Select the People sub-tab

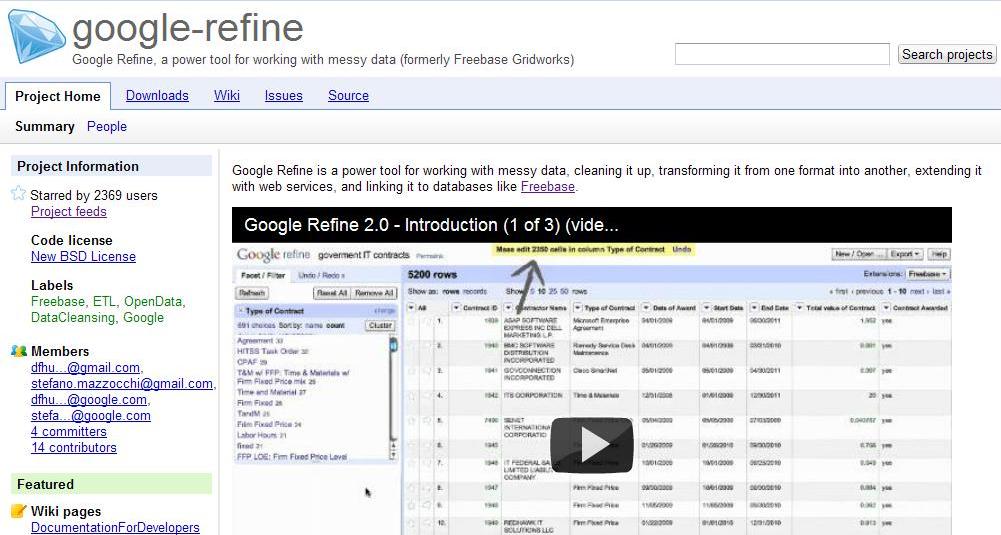tap(107, 126)
